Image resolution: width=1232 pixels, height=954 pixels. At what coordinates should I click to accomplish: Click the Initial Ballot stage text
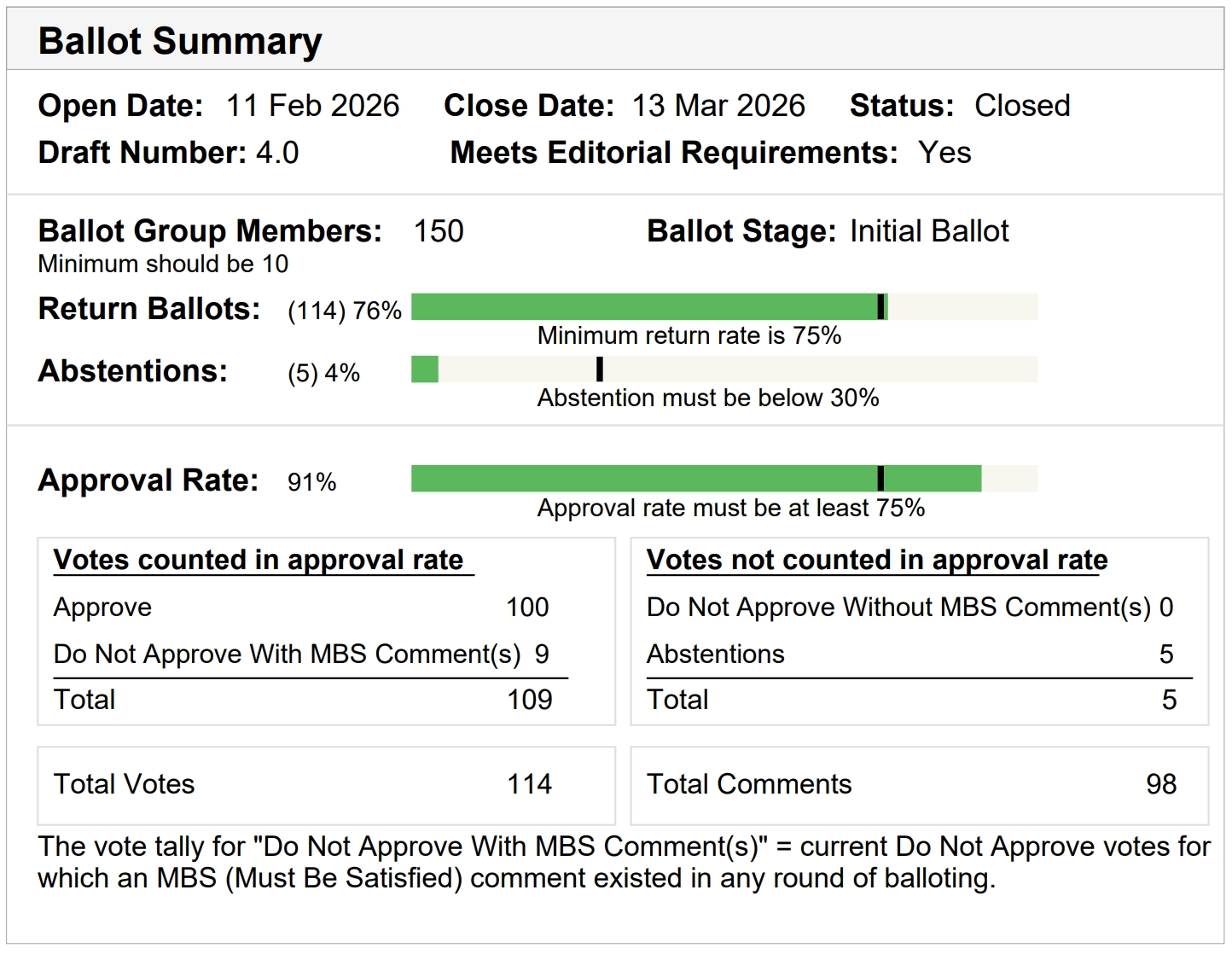click(929, 231)
